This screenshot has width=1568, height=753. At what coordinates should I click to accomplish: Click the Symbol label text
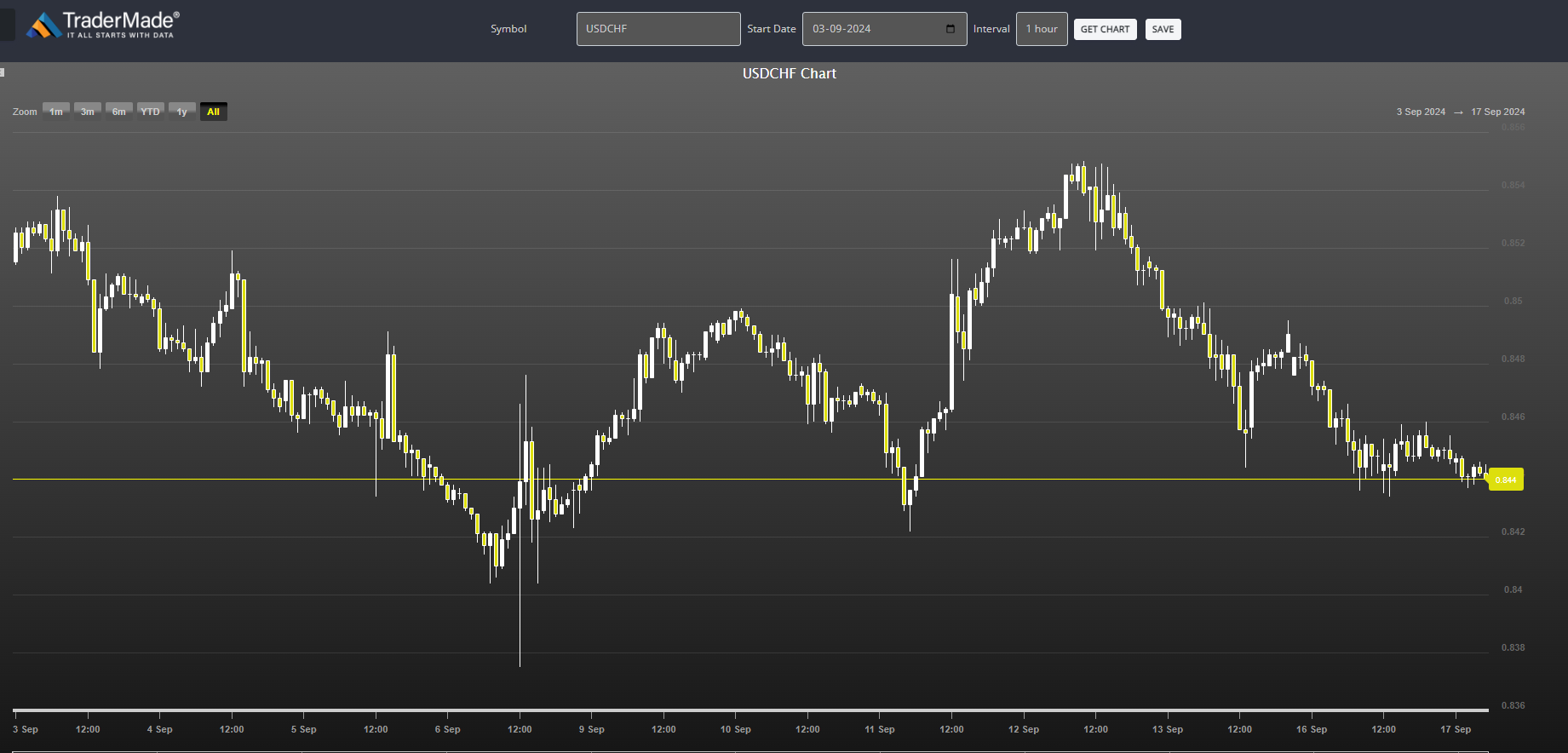coord(508,29)
